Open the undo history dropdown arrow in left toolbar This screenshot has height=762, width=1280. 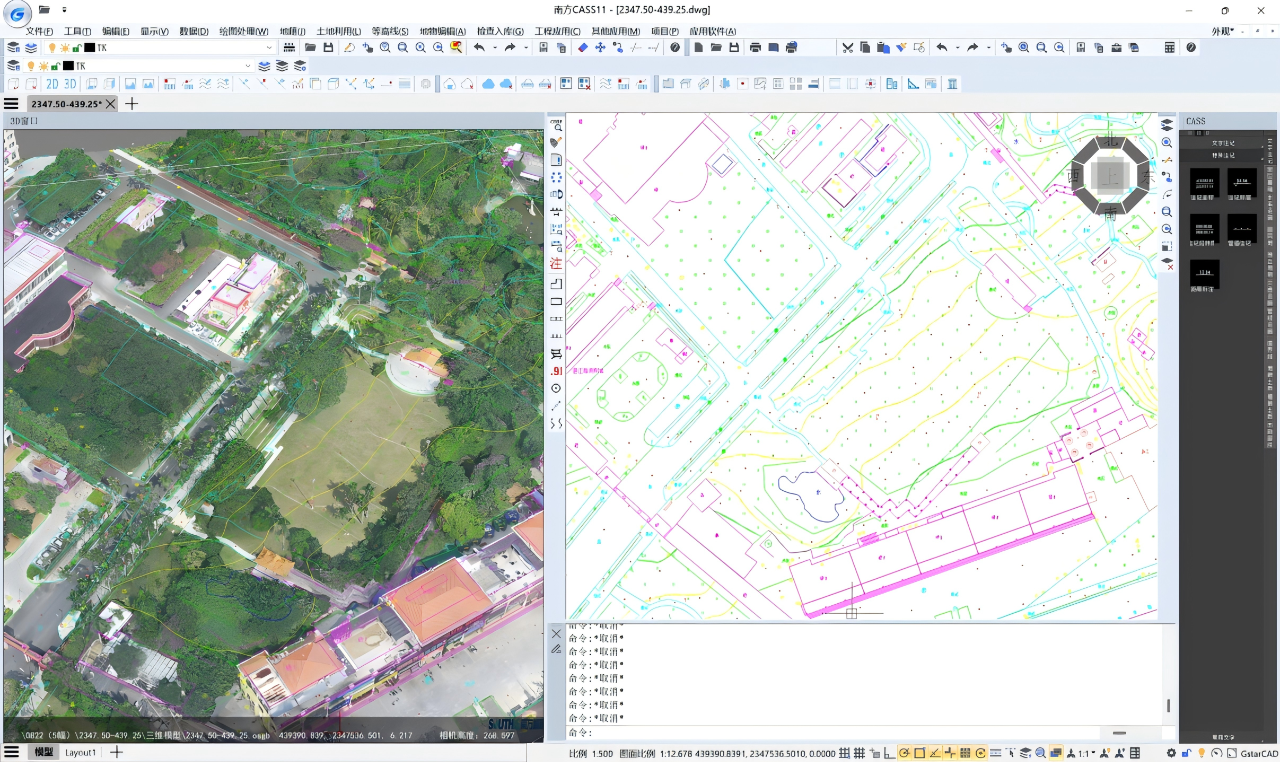click(495, 47)
